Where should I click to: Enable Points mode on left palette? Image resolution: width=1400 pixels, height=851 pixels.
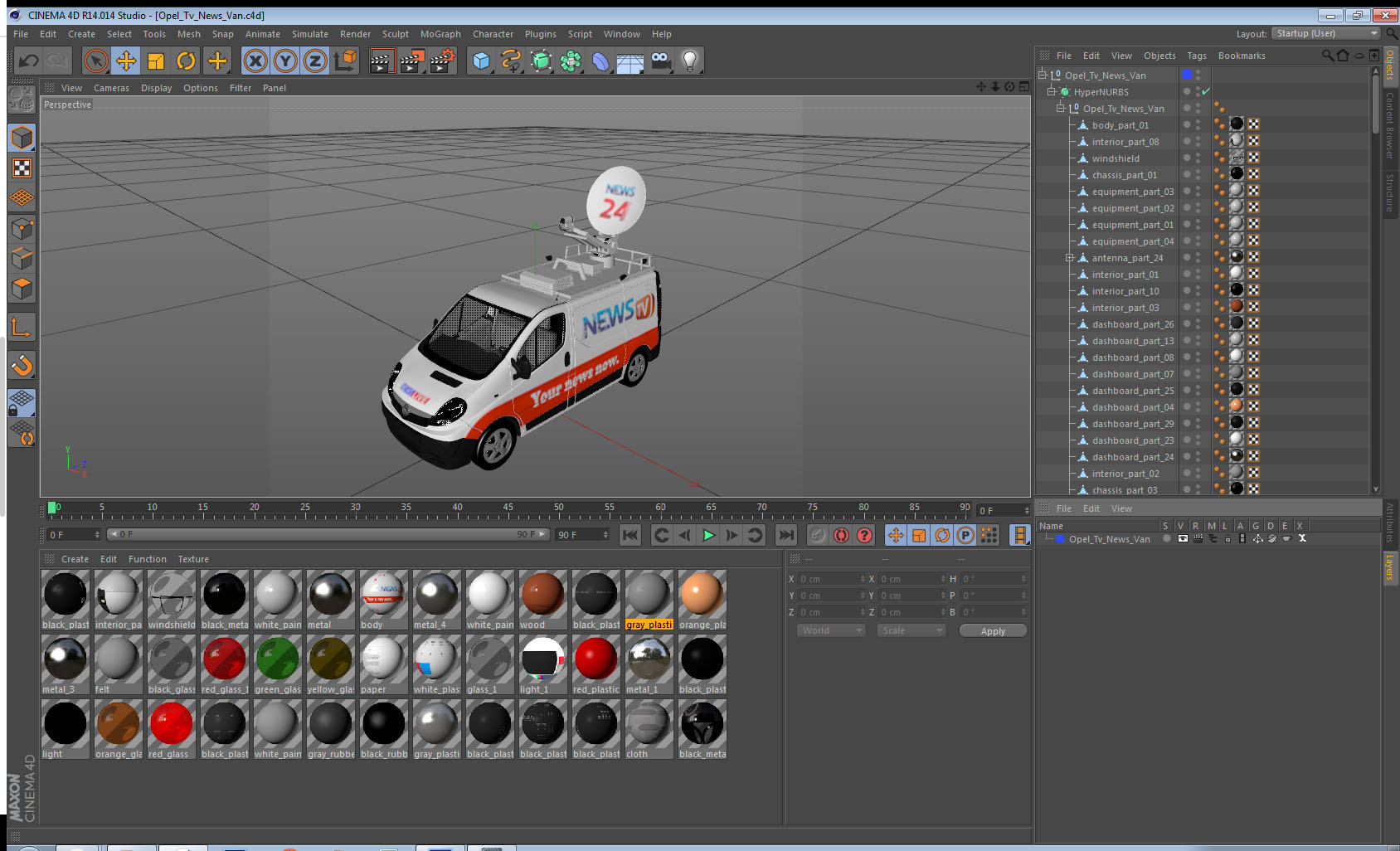[22, 229]
